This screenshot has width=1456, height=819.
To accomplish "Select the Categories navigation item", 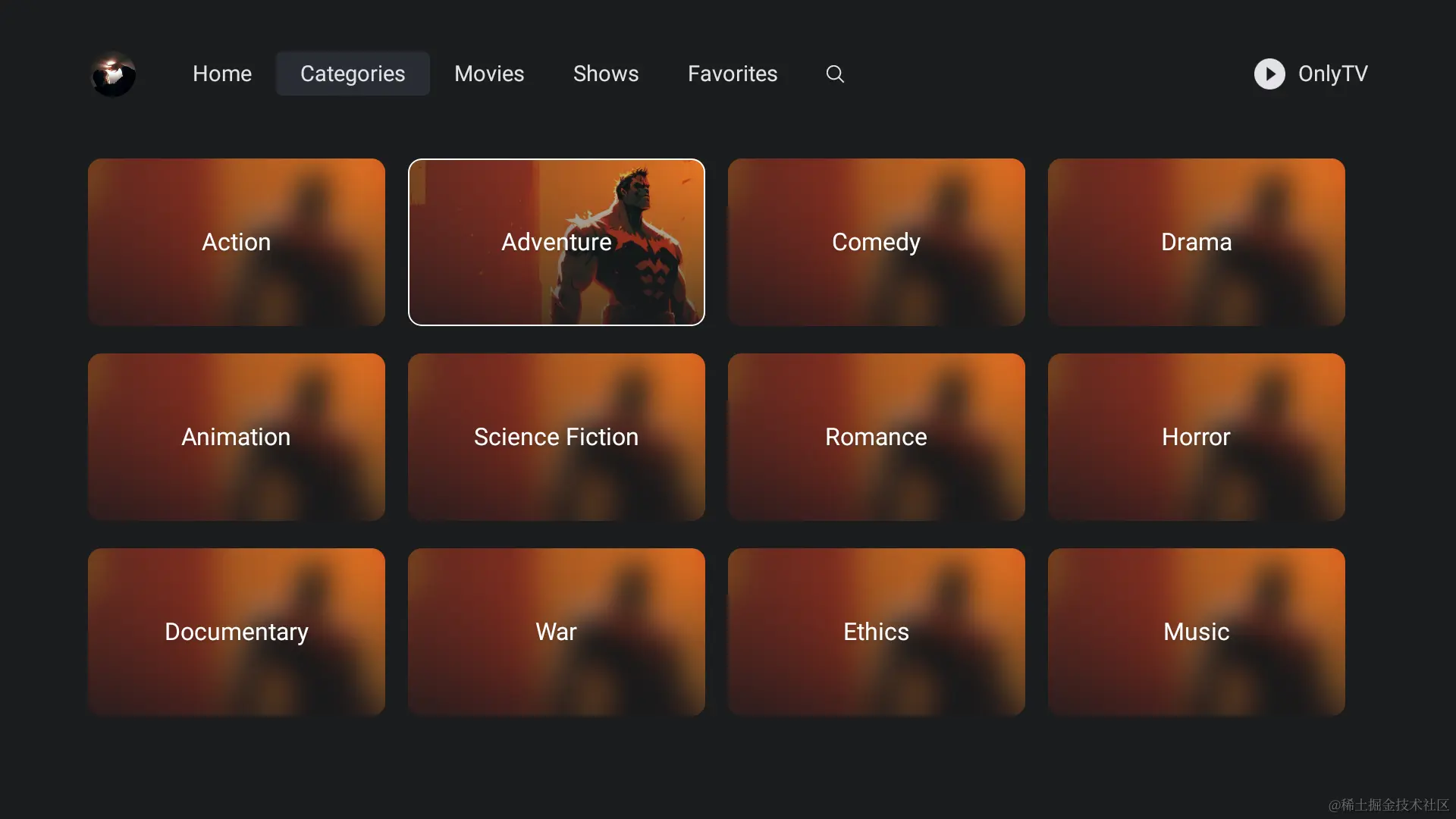I will (352, 74).
